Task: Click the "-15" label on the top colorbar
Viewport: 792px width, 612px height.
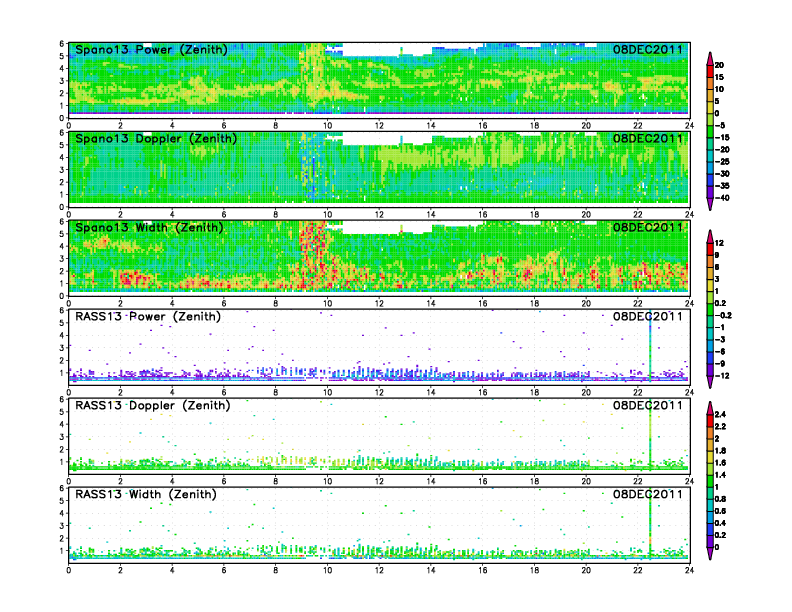Action: [722, 137]
